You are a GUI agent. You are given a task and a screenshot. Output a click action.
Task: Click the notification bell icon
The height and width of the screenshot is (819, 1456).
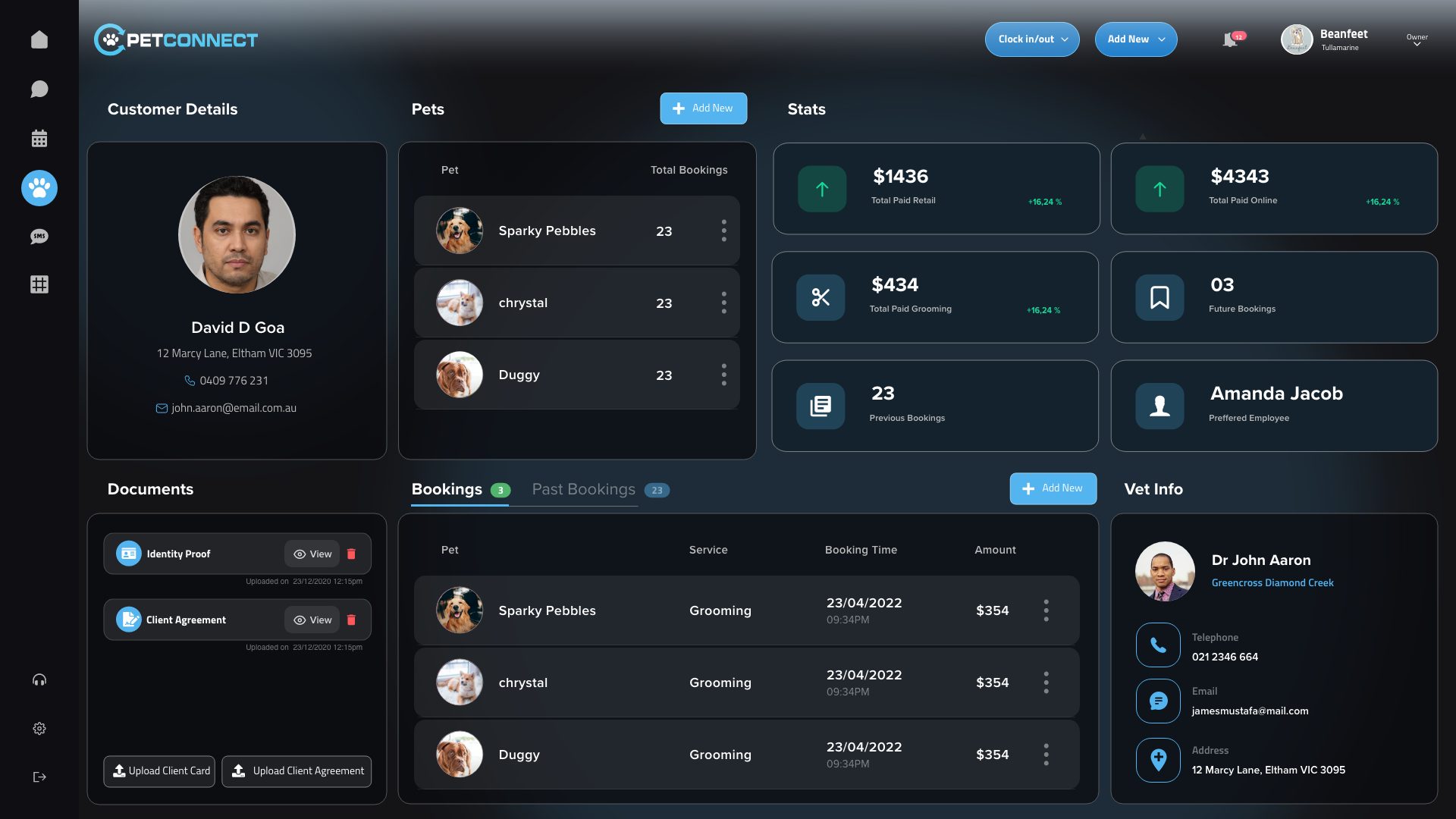point(1230,39)
